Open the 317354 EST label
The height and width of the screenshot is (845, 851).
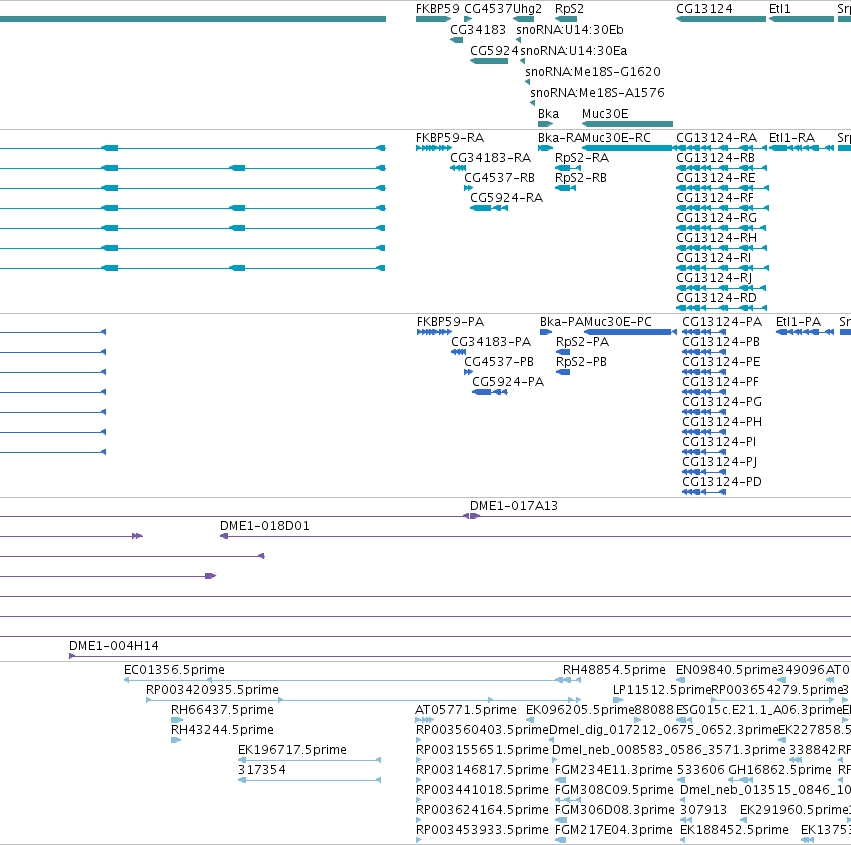pos(262,770)
